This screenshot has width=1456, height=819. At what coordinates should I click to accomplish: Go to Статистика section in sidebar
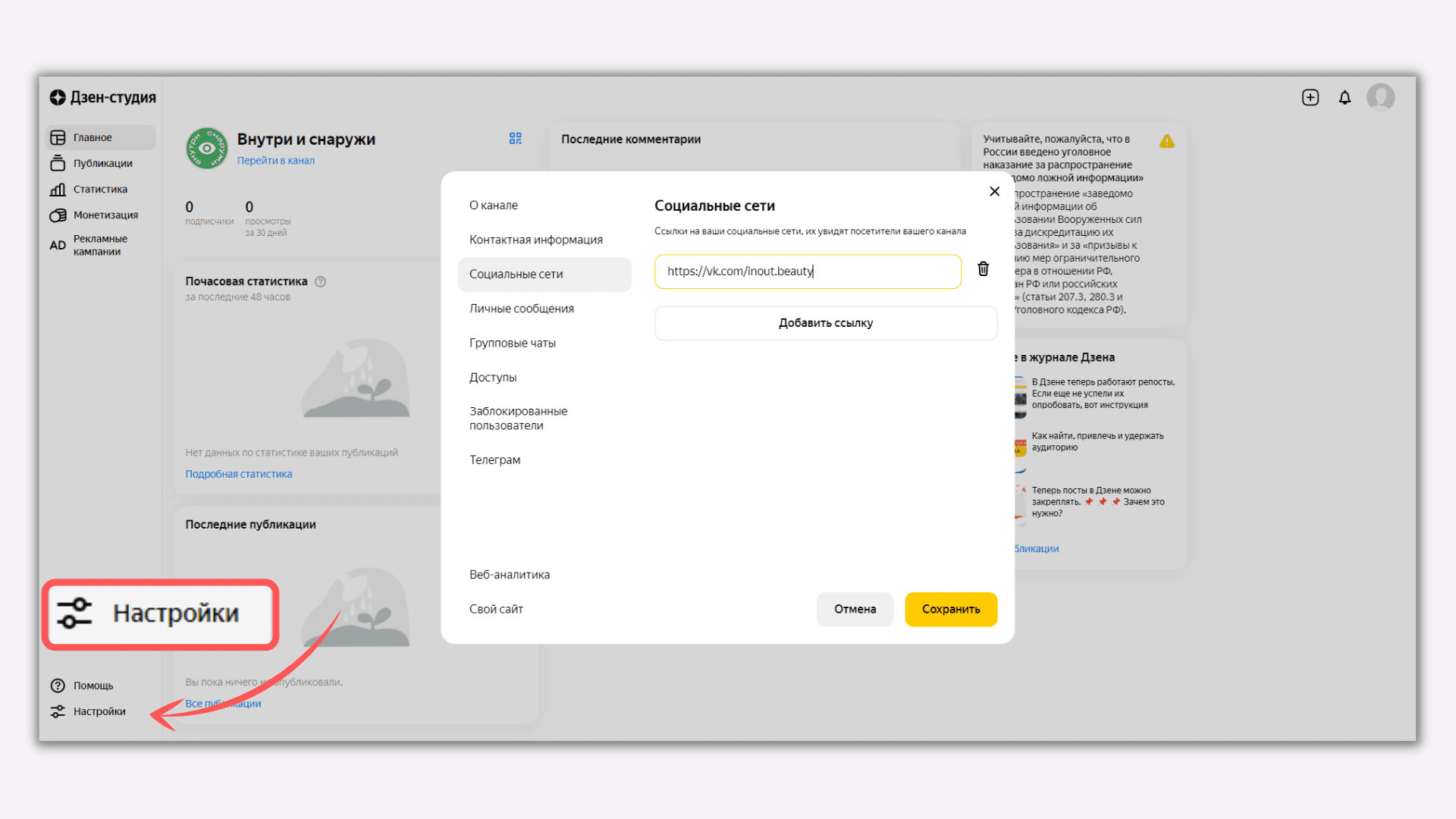(x=99, y=190)
